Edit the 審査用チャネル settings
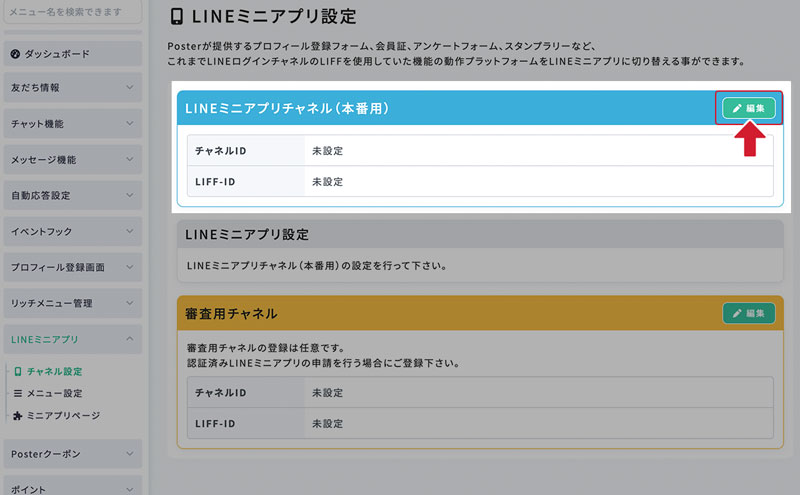The height and width of the screenshot is (495, 800). tap(748, 313)
